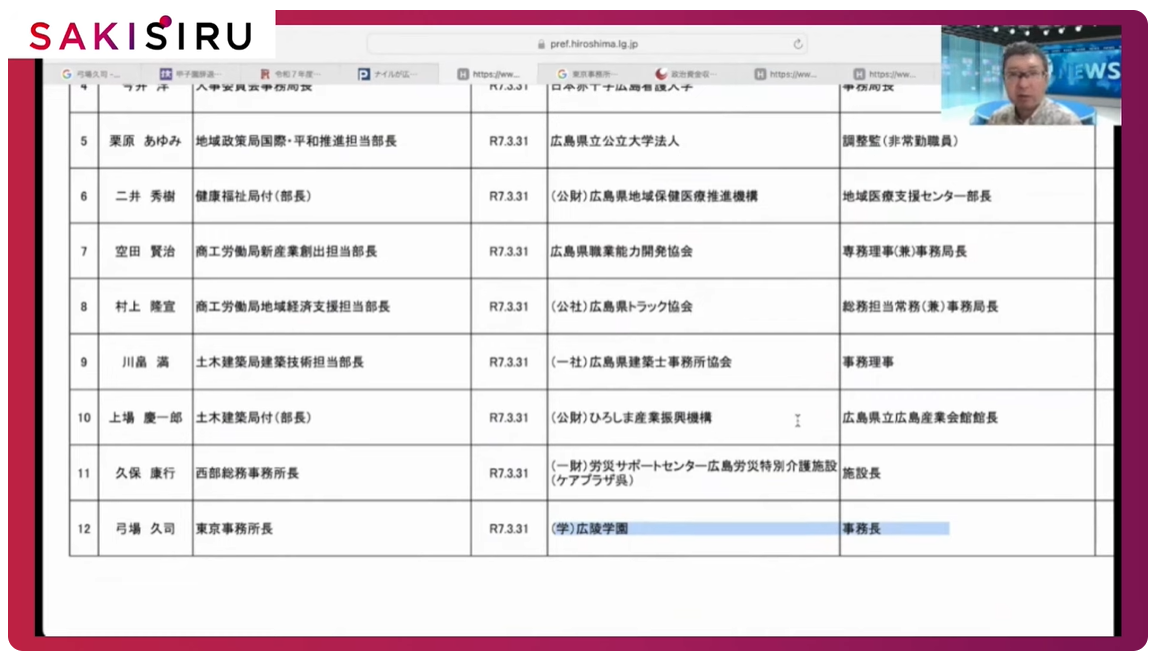Click the reload icon in address bar
This screenshot has height=655, width=1150.
tap(797, 44)
